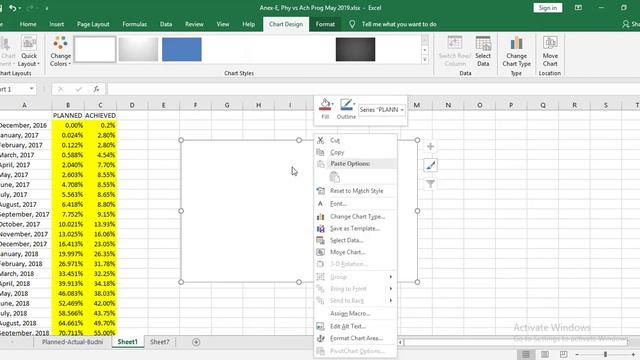The width and height of the screenshot is (640, 360).
Task: Open the Review tab
Action: [194, 24]
